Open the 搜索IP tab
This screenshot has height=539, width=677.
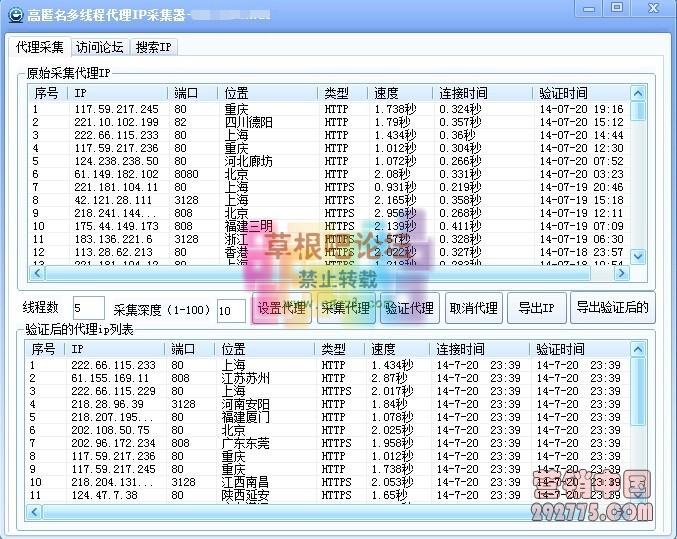click(x=153, y=47)
